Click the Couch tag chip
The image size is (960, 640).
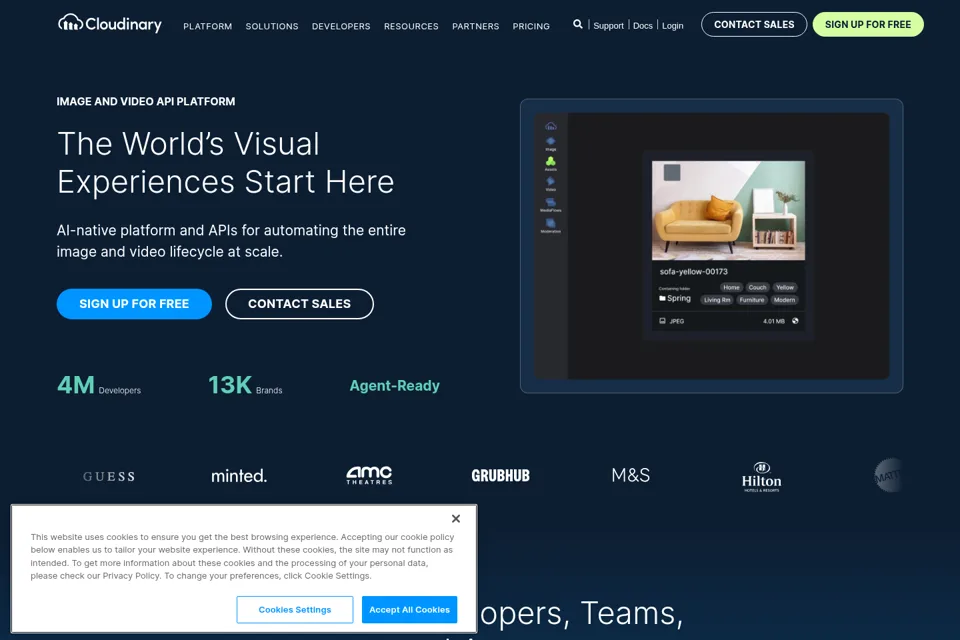[757, 287]
